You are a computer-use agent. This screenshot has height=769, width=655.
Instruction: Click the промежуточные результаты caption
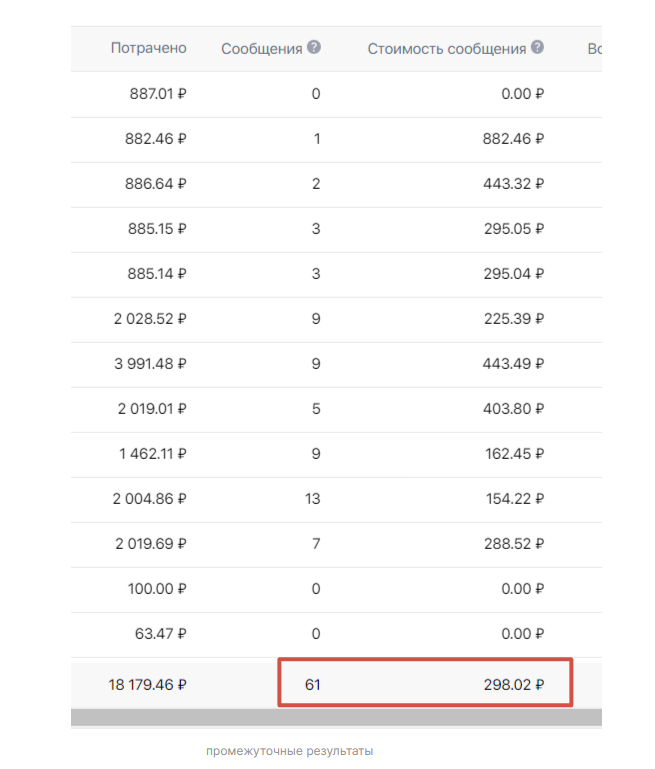(289, 751)
